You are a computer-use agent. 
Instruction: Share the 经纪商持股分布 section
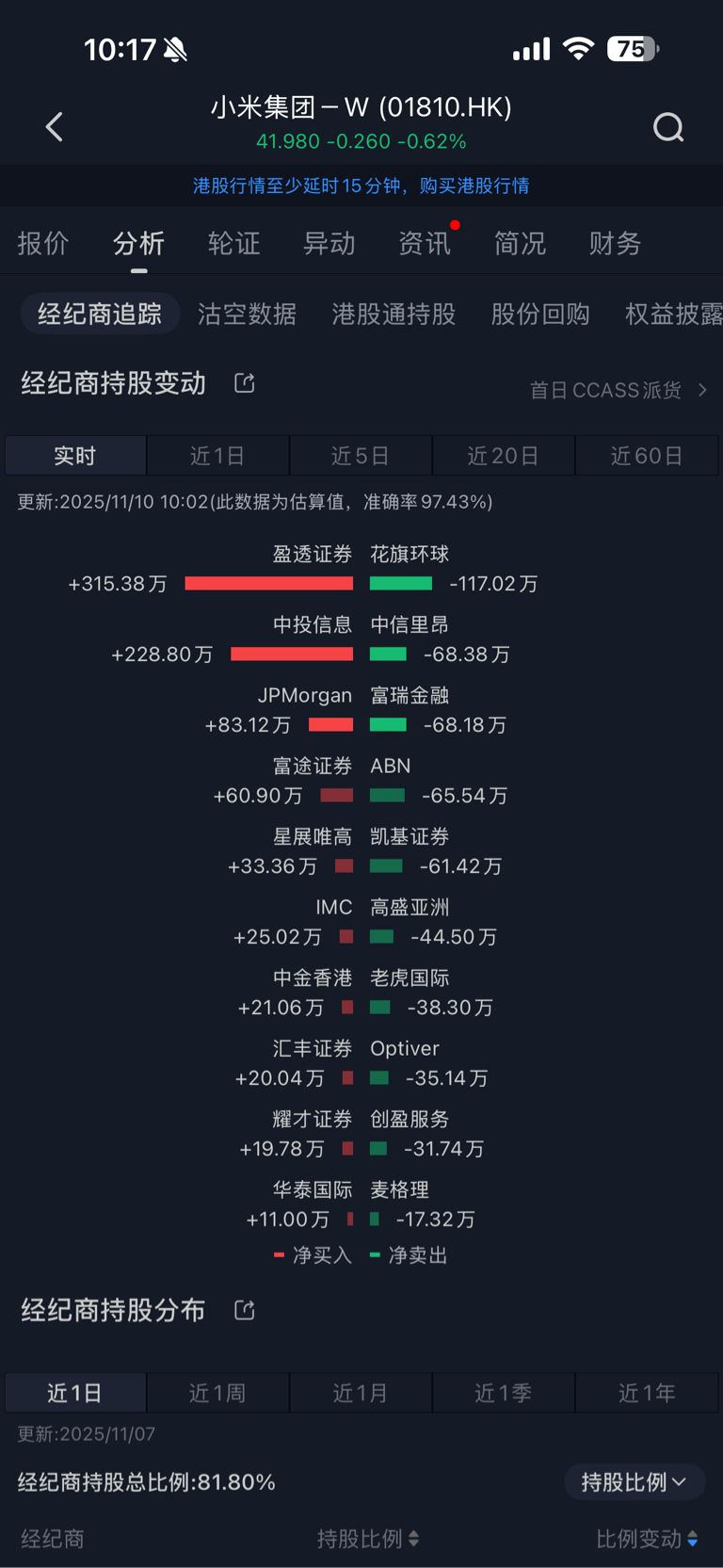click(245, 1310)
